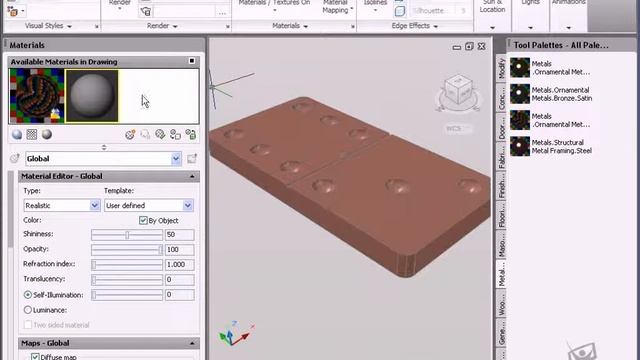Toggle the Checkered Underlay icon

point(32,135)
